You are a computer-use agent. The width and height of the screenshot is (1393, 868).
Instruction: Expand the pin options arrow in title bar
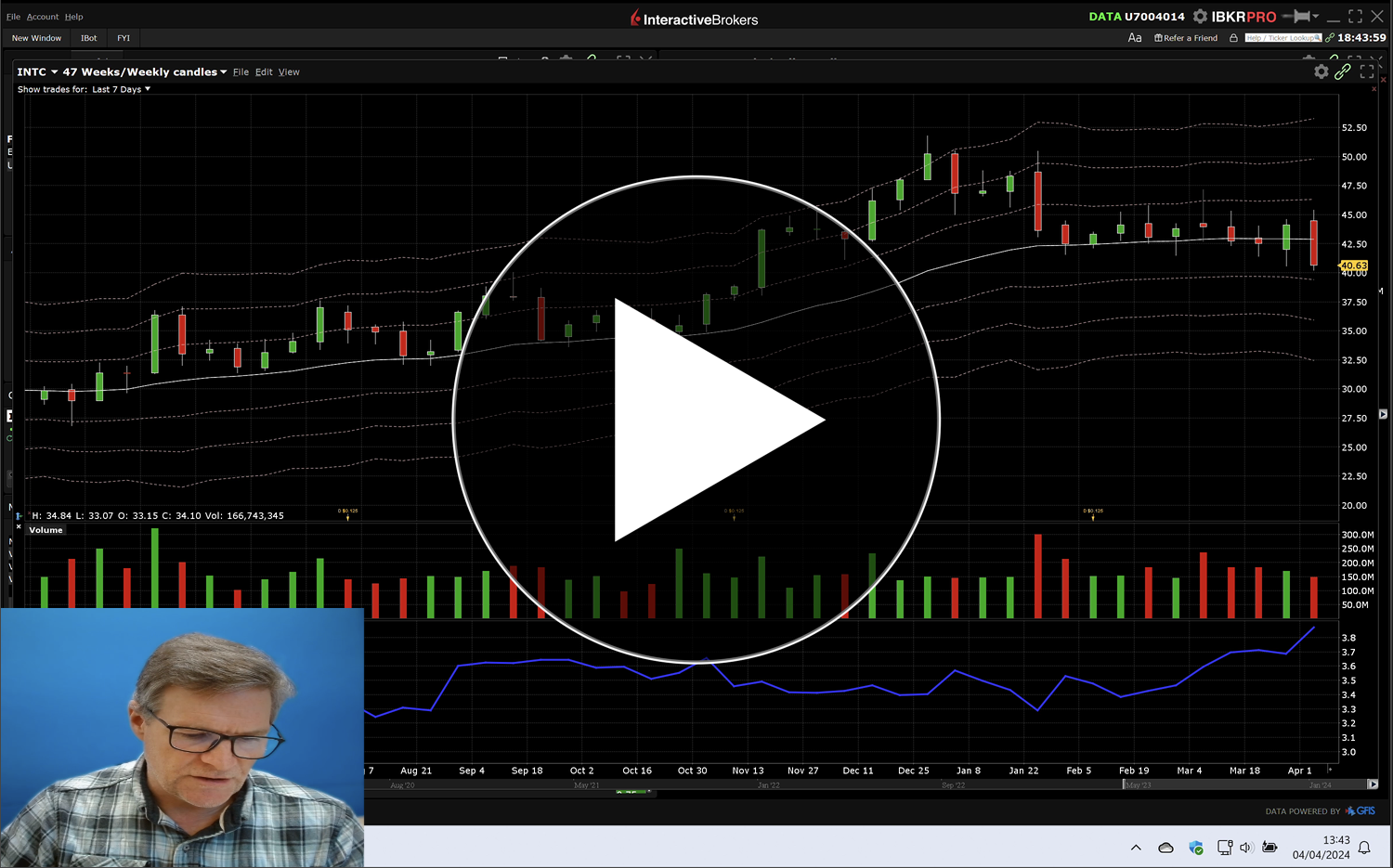click(x=1314, y=16)
